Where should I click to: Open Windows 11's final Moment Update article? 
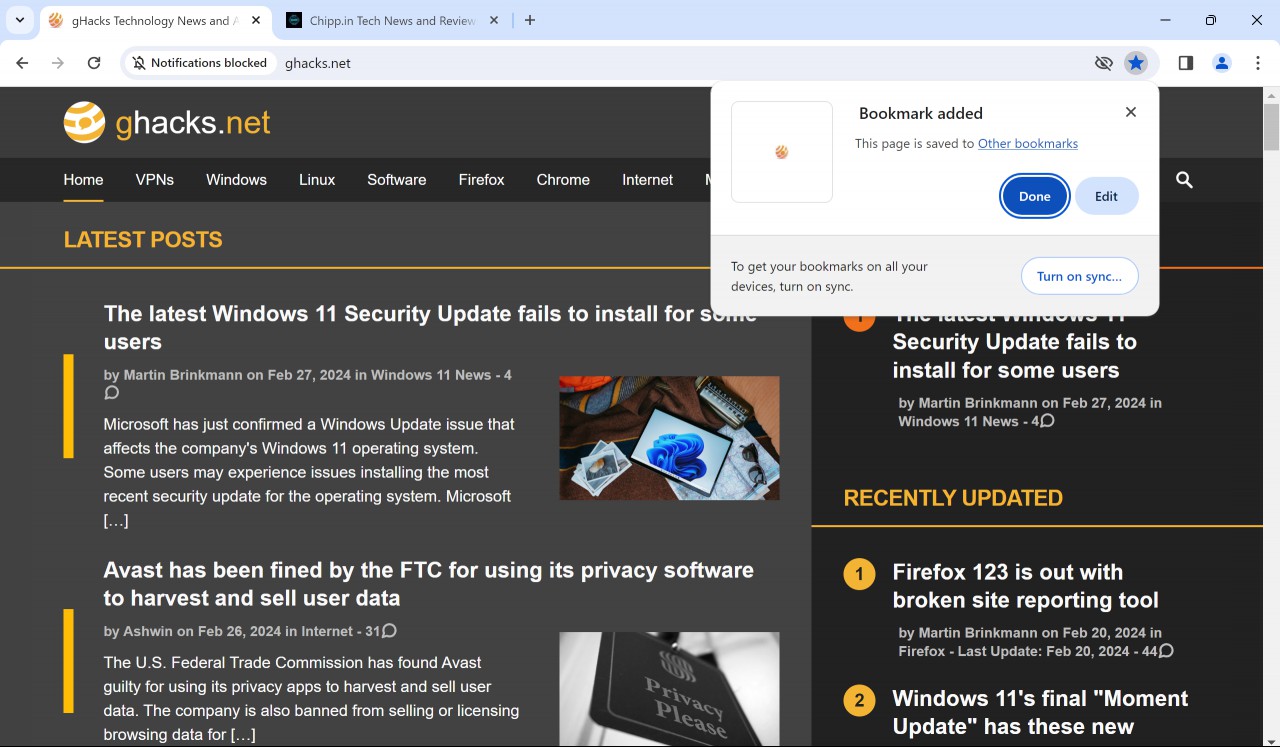click(1040, 712)
